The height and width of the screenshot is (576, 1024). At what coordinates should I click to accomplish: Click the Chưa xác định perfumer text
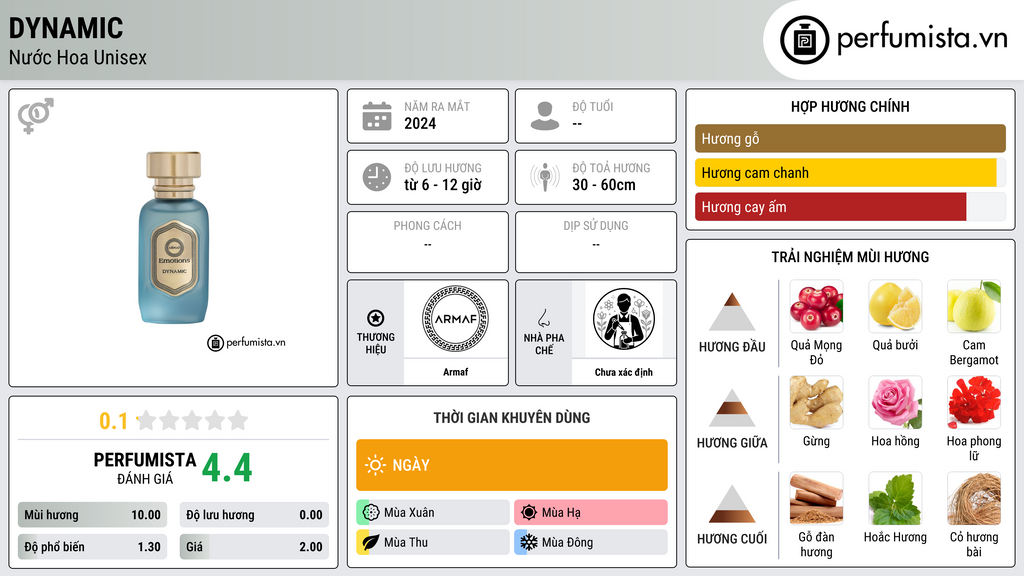624,372
